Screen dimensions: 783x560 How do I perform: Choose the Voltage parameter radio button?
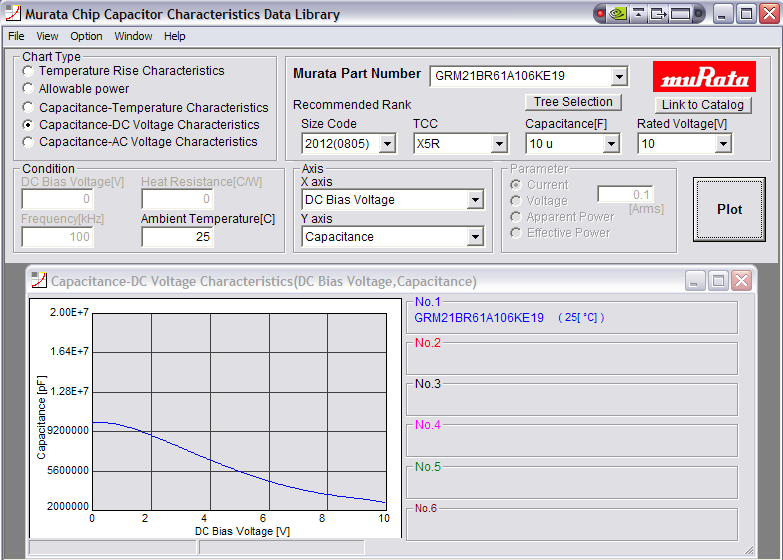516,201
